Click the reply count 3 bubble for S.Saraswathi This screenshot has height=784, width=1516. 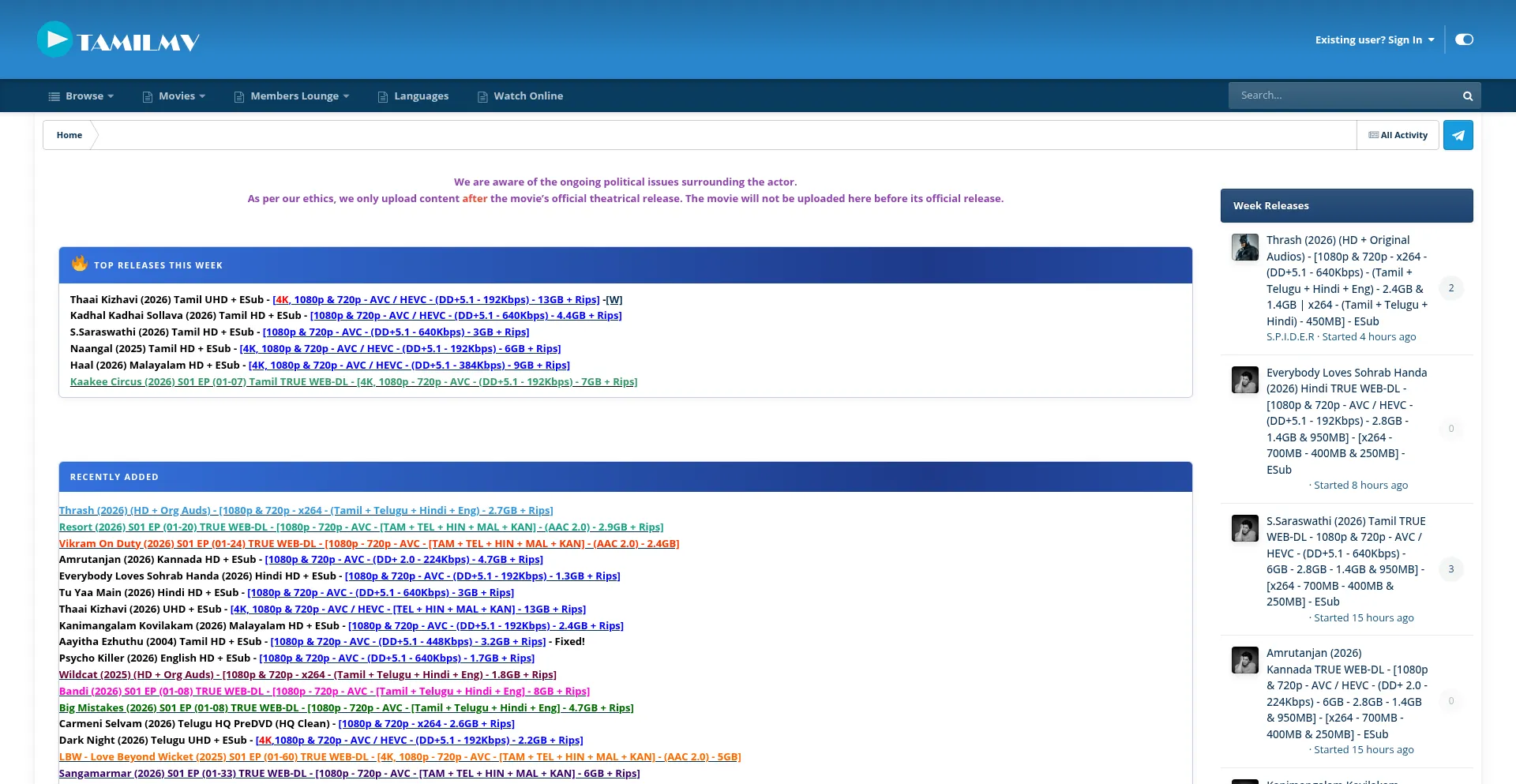point(1451,569)
